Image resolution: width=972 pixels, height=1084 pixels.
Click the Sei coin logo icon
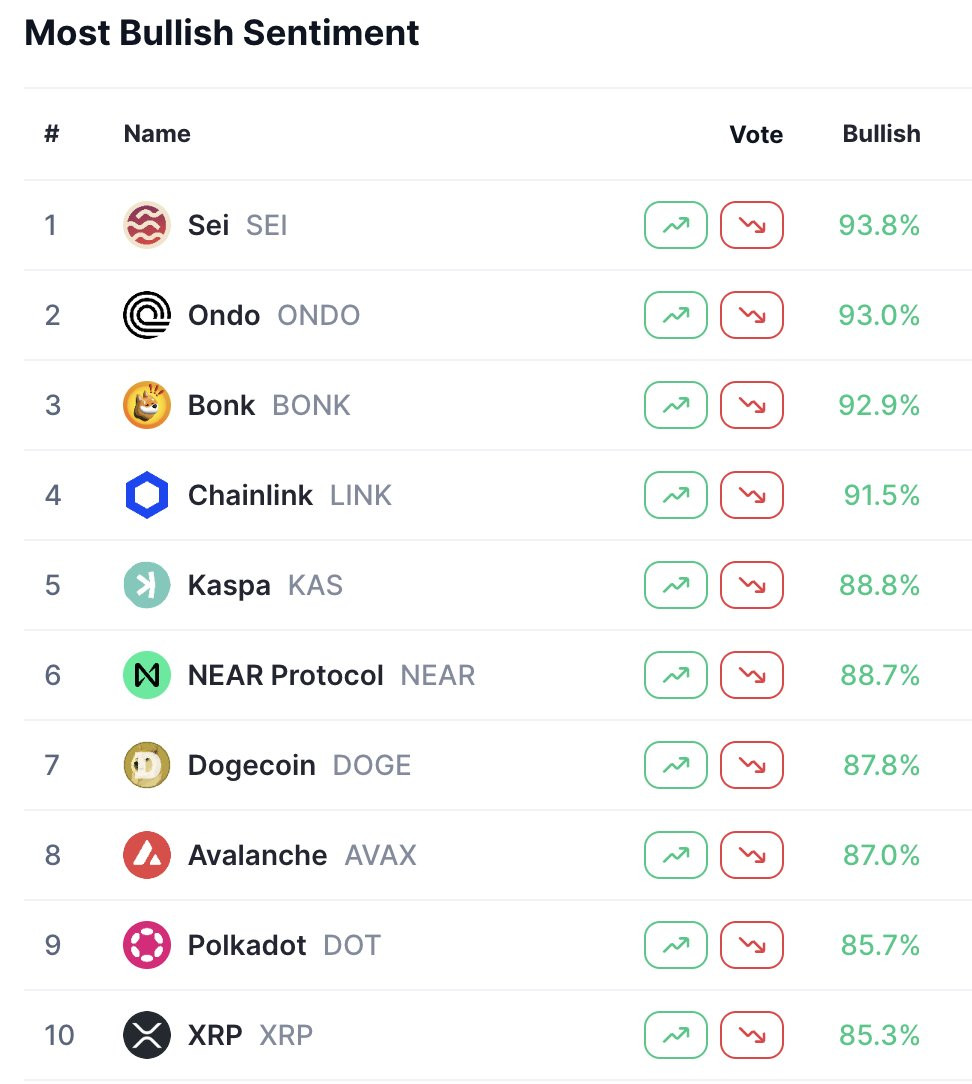pyautogui.click(x=147, y=225)
